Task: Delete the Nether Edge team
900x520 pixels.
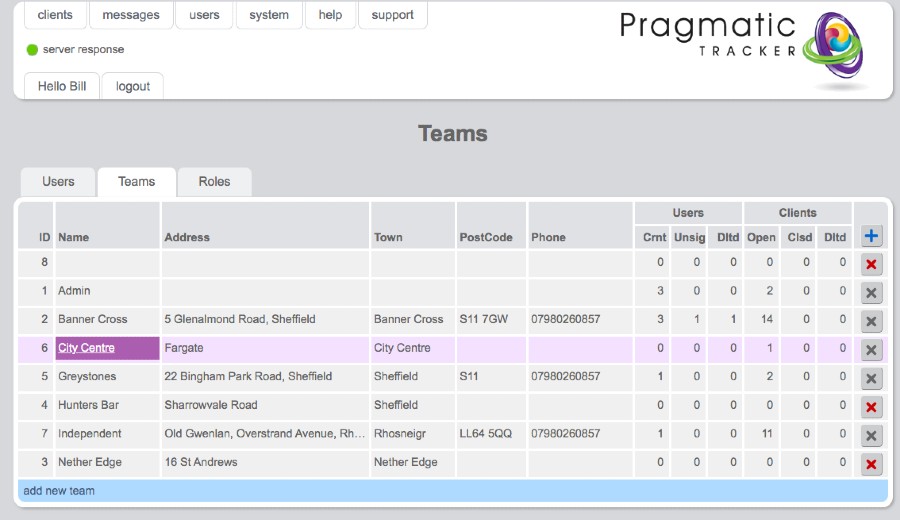Action: point(871,464)
